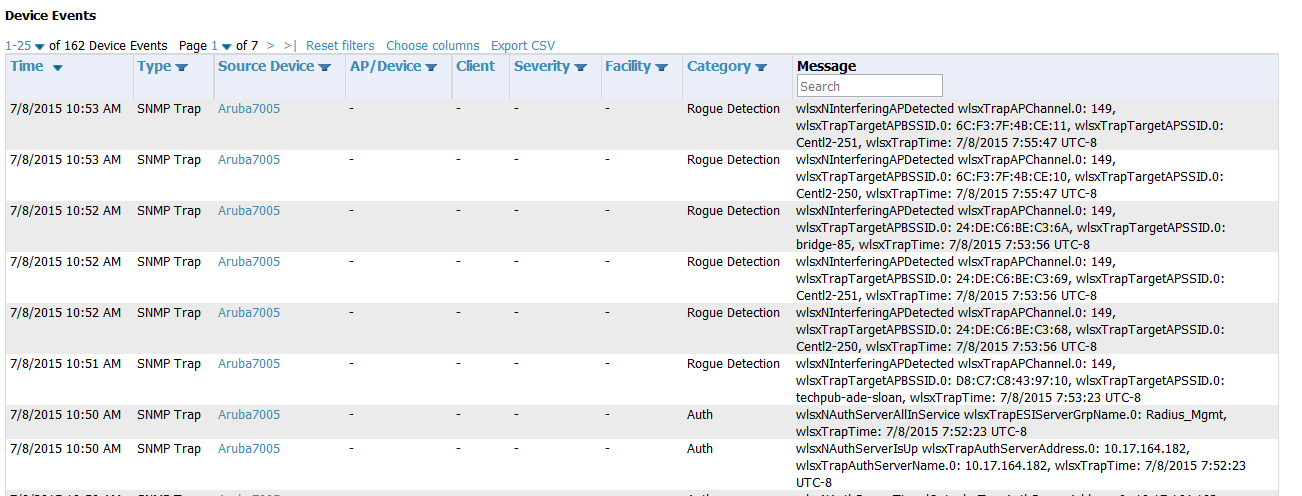Open Category column filter arrow

pyautogui.click(x=761, y=68)
